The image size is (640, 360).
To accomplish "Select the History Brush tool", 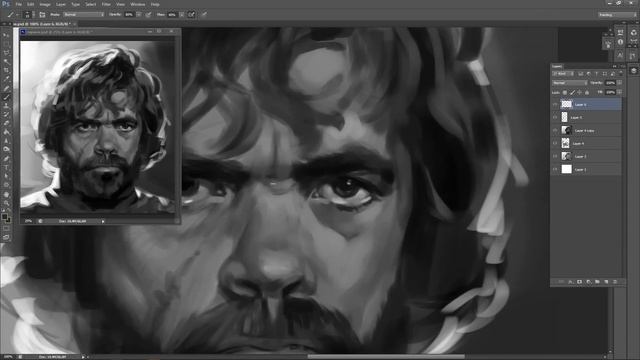I will [x=7, y=115].
